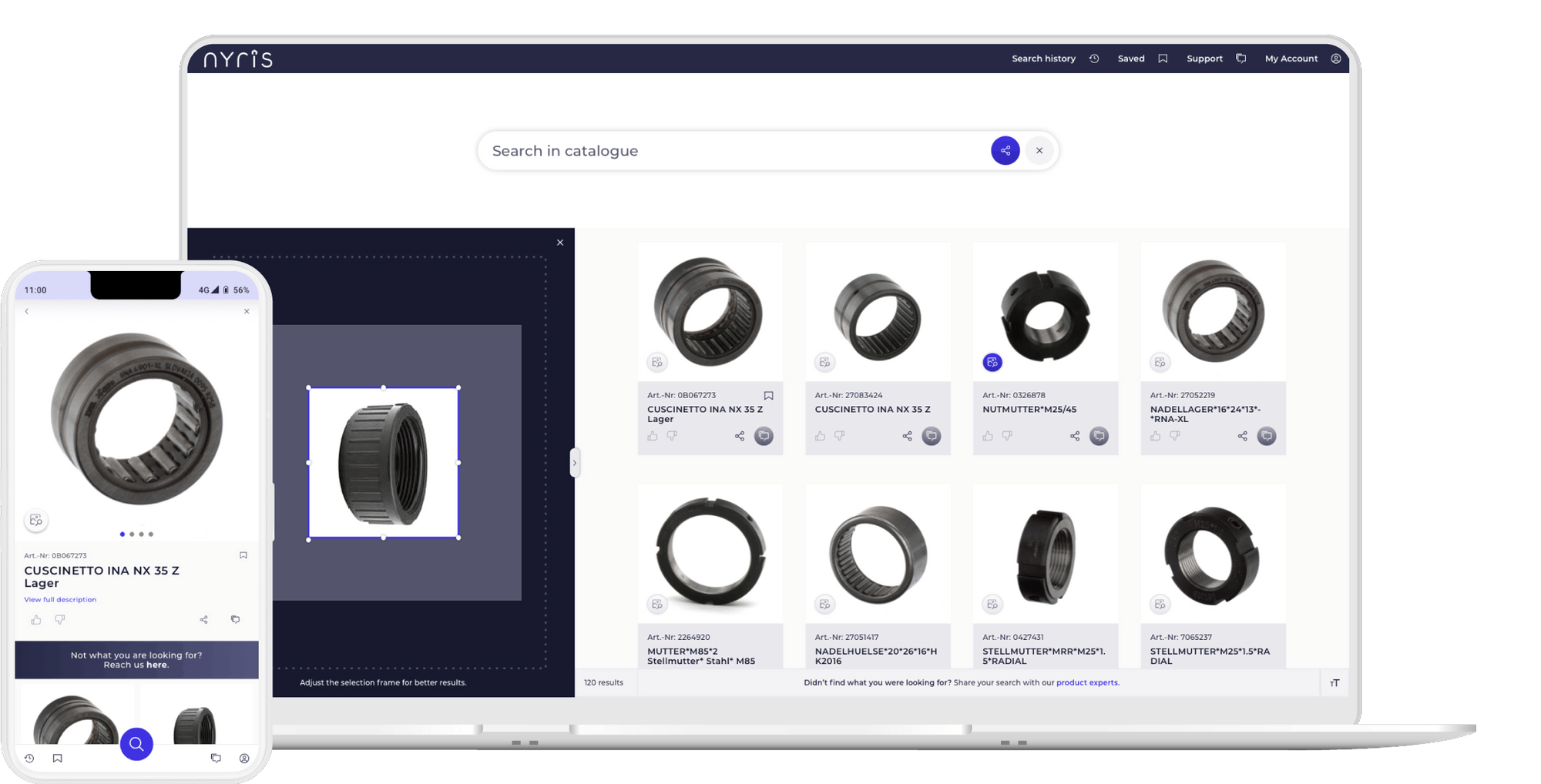Close the product view on the phone
This screenshot has height=784, width=1541.
click(x=247, y=311)
